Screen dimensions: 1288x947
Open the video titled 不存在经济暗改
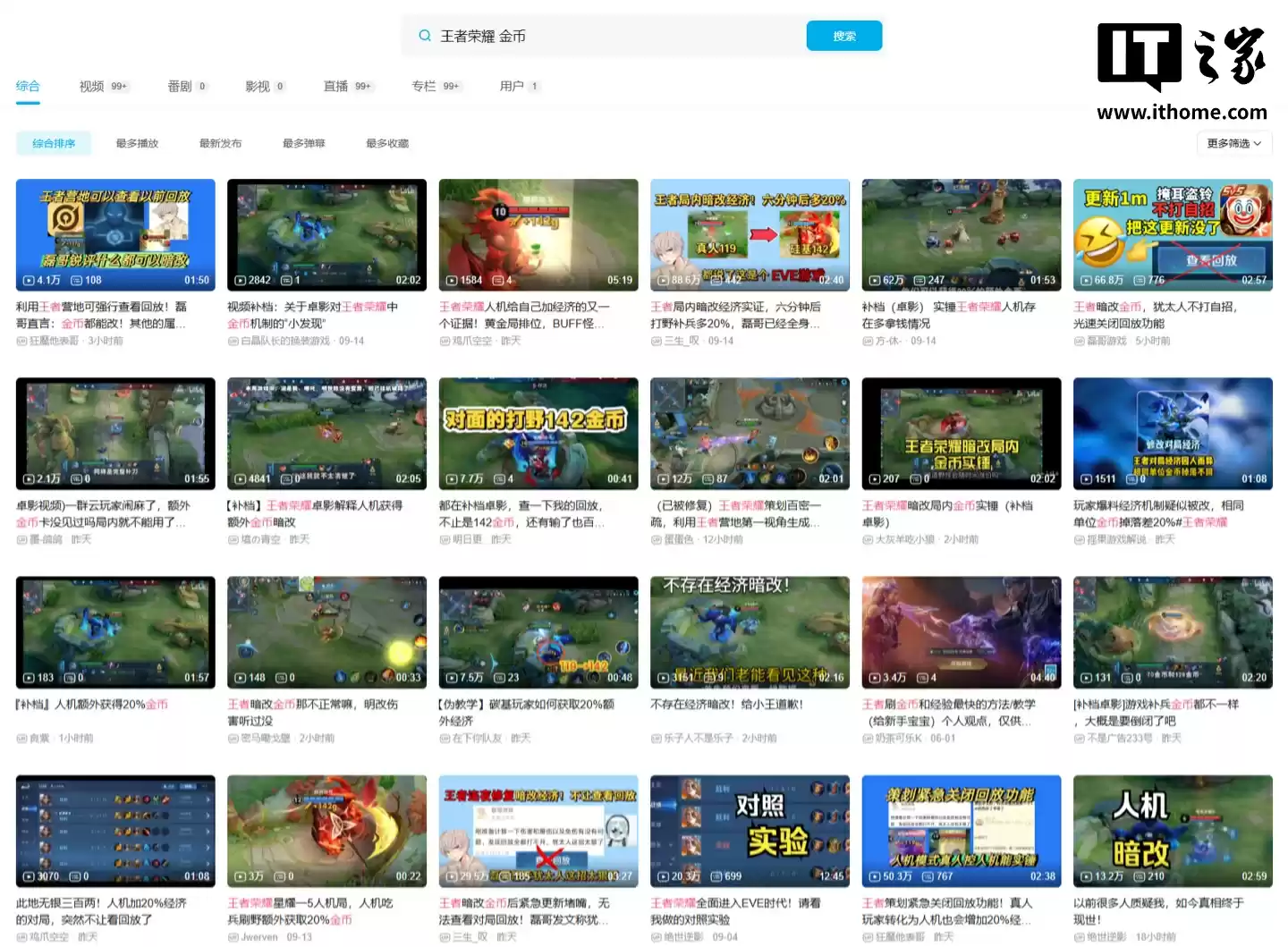pos(724,704)
